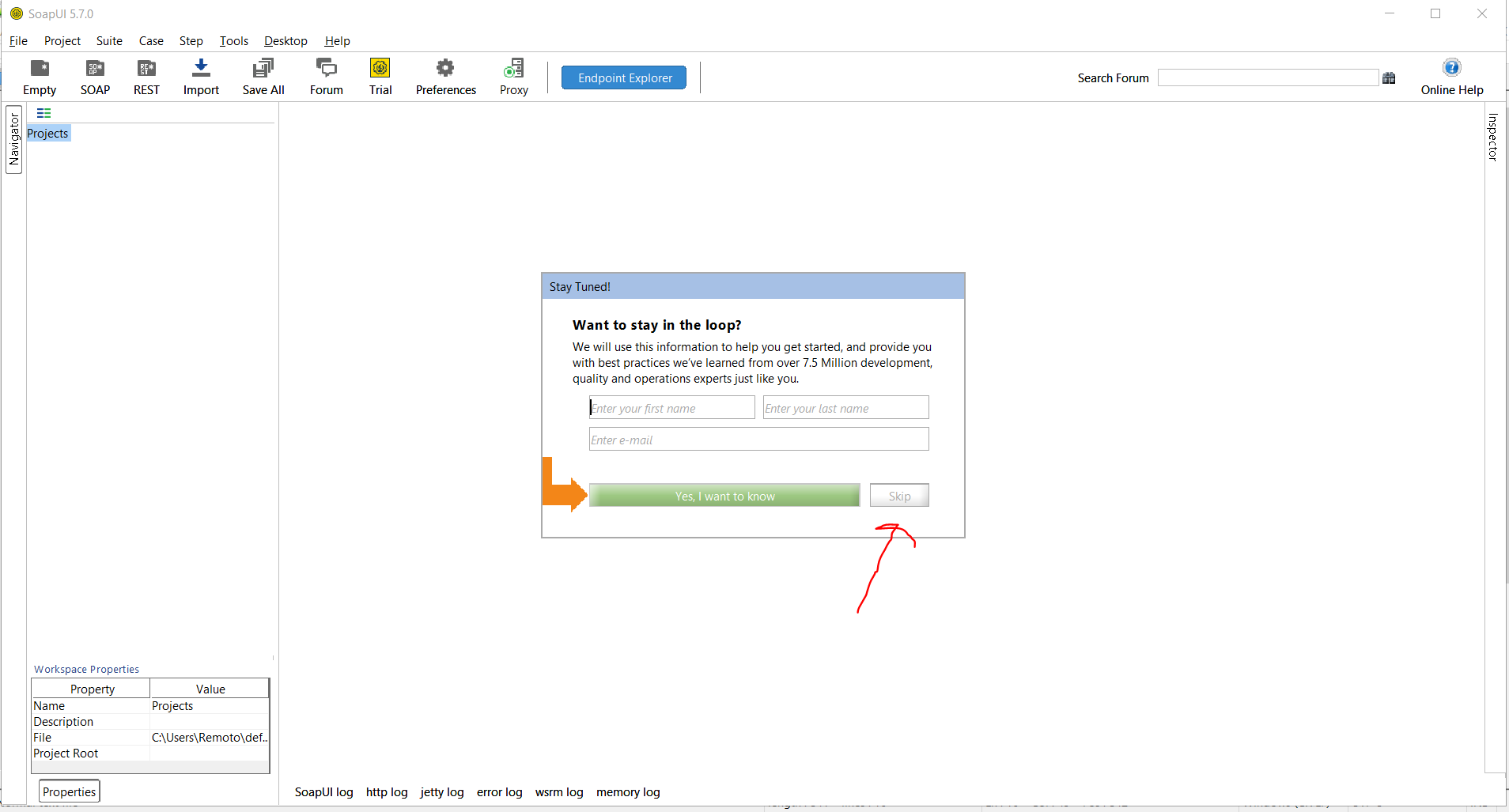Click the file path value C:\Users\Remoto
The height and width of the screenshot is (812, 1509).
[x=210, y=738]
